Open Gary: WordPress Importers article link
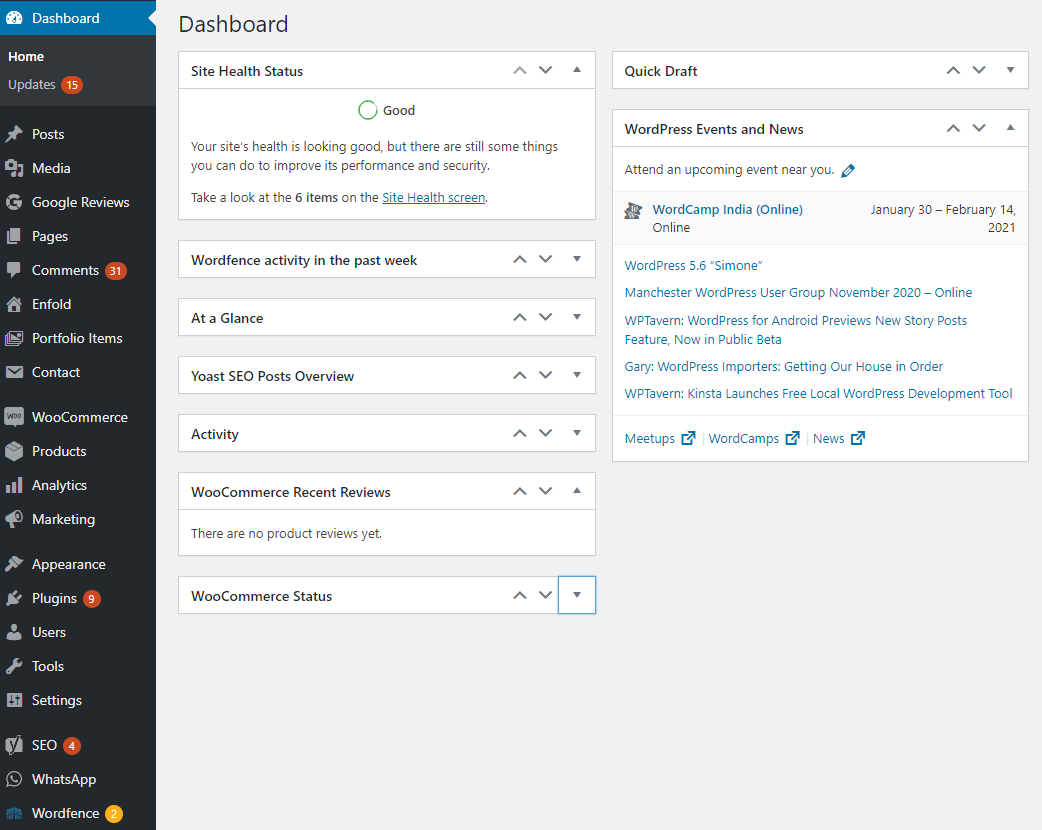The width and height of the screenshot is (1042, 830). point(783,367)
